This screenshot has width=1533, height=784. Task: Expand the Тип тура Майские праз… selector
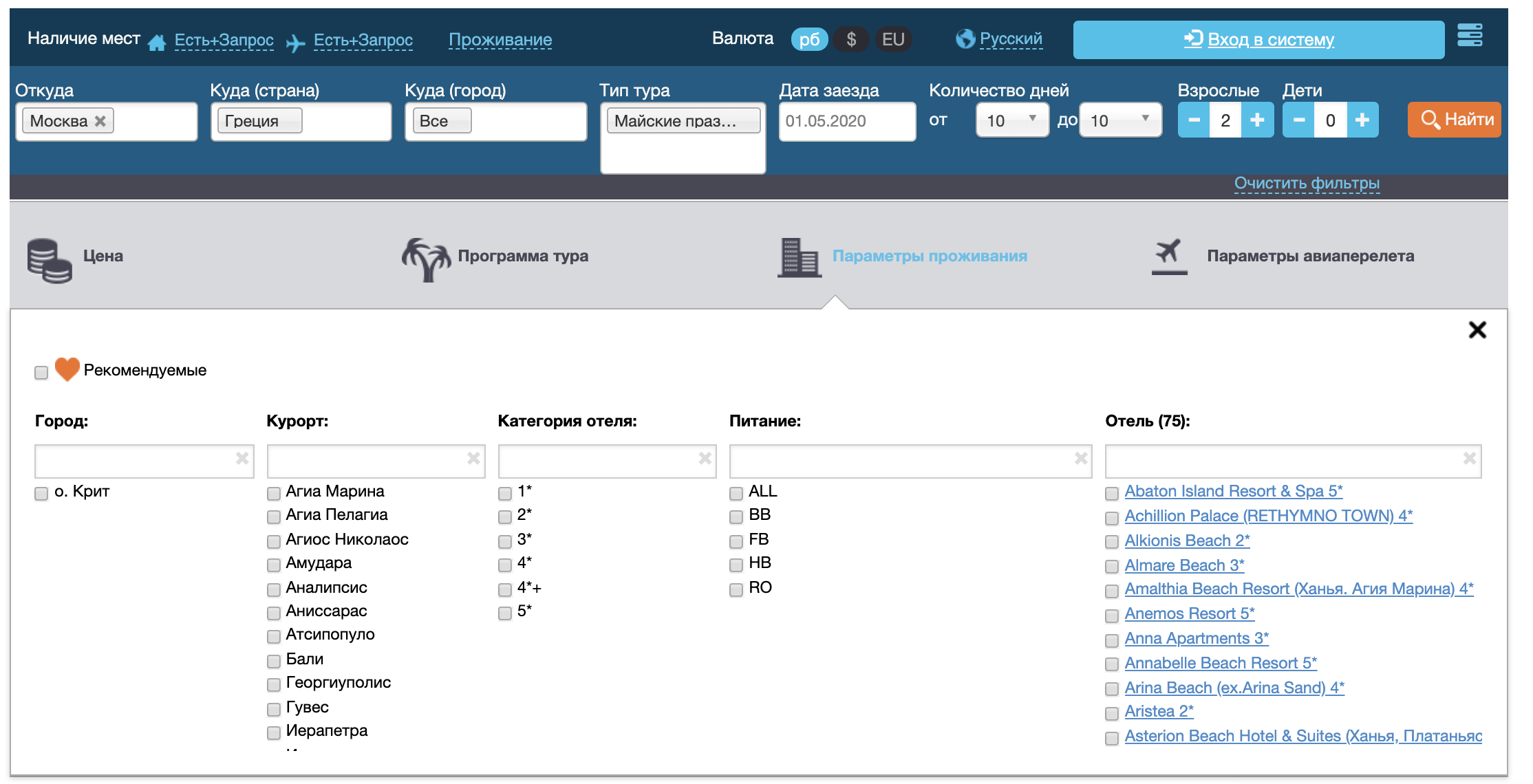pyautogui.click(x=682, y=121)
